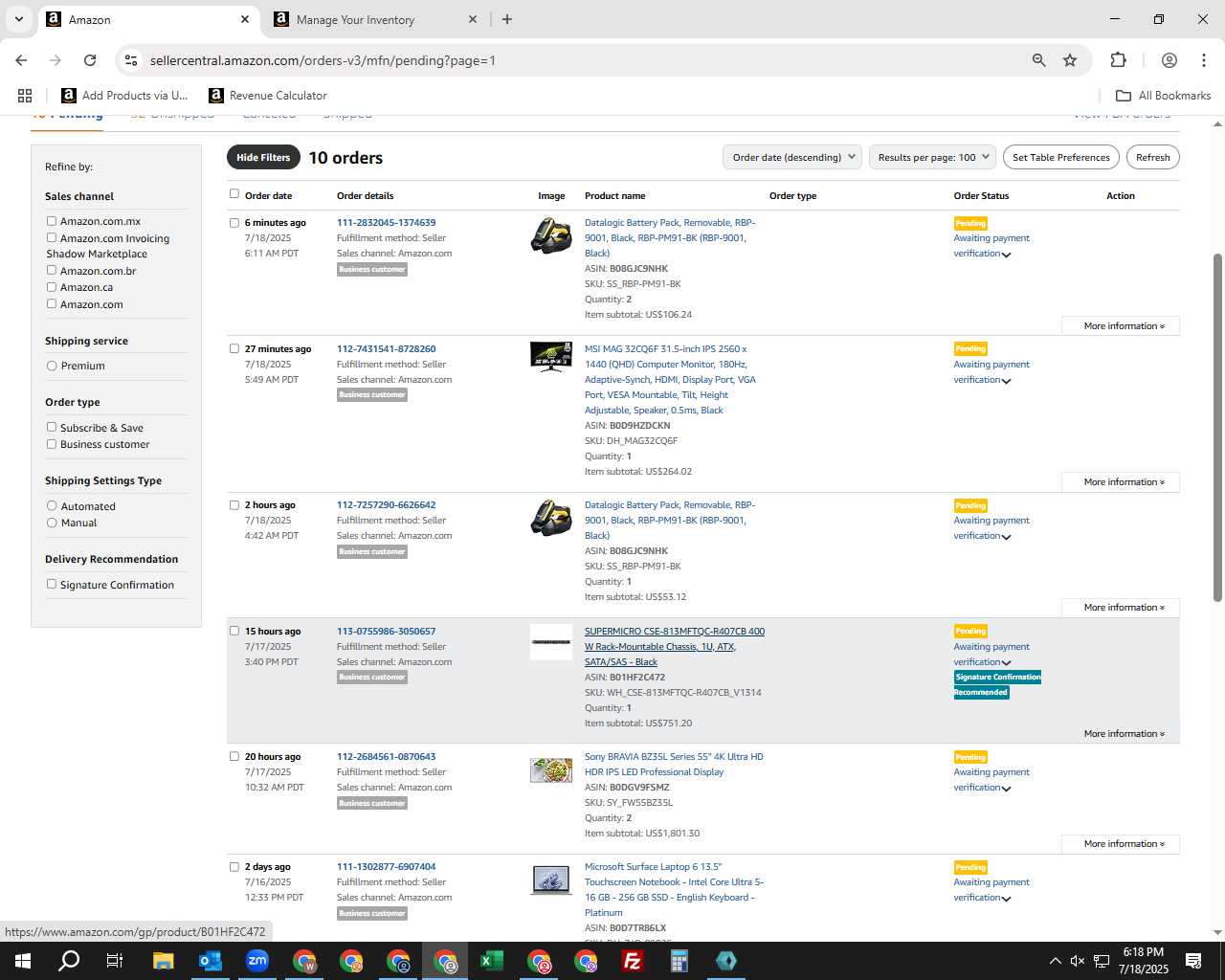Open Sony BRAVIA BZ35L product link
Viewport: 1225px width, 980px height.
674,764
